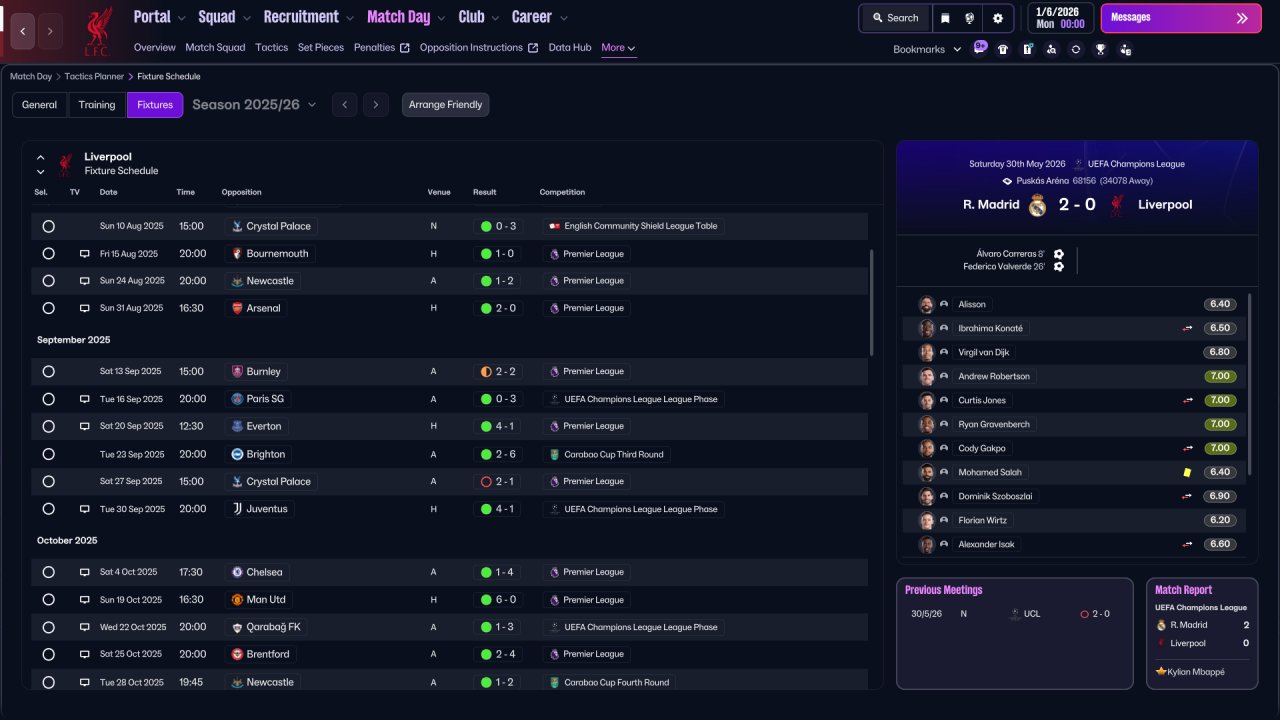Click the Real Madrid crest in match panel

click(x=1038, y=205)
